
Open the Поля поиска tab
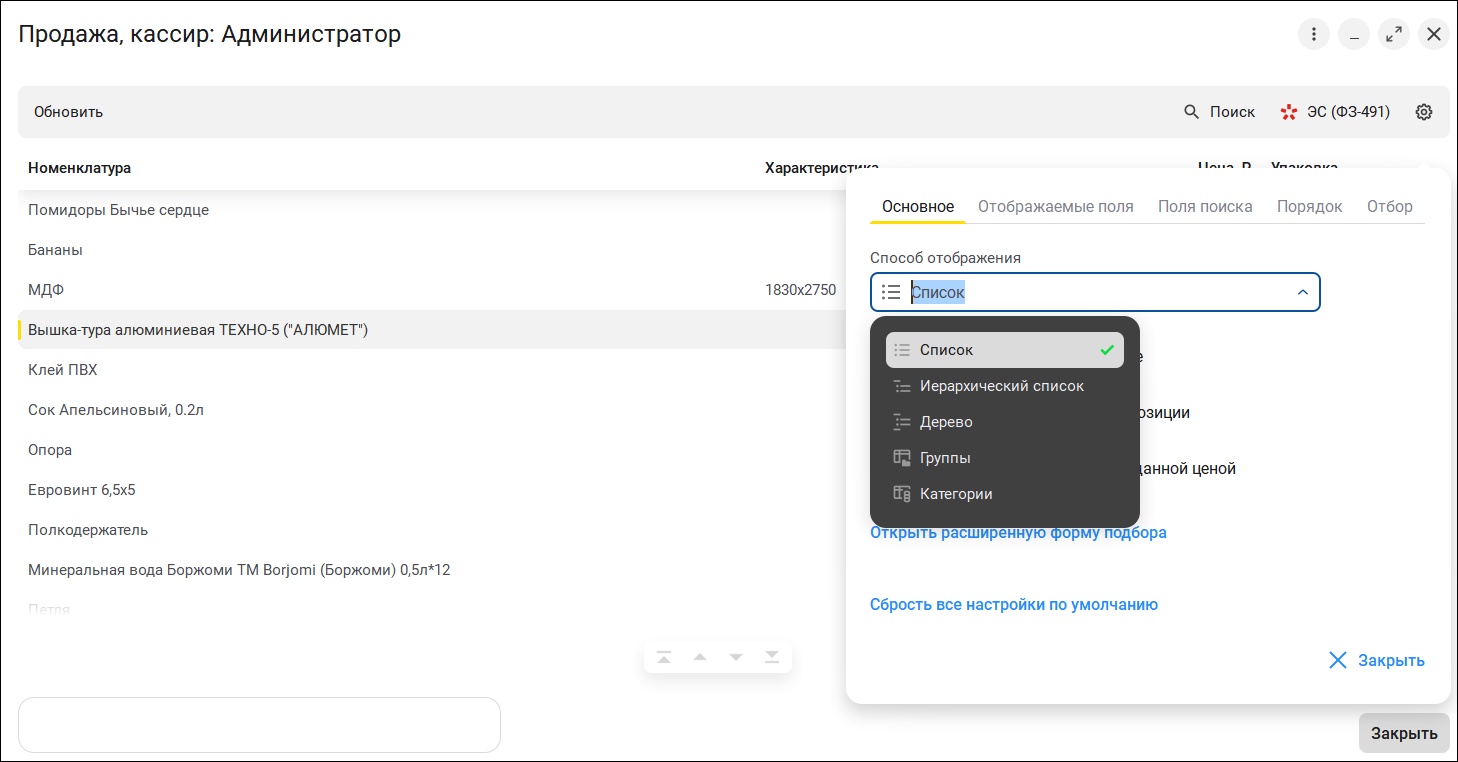(x=1205, y=207)
